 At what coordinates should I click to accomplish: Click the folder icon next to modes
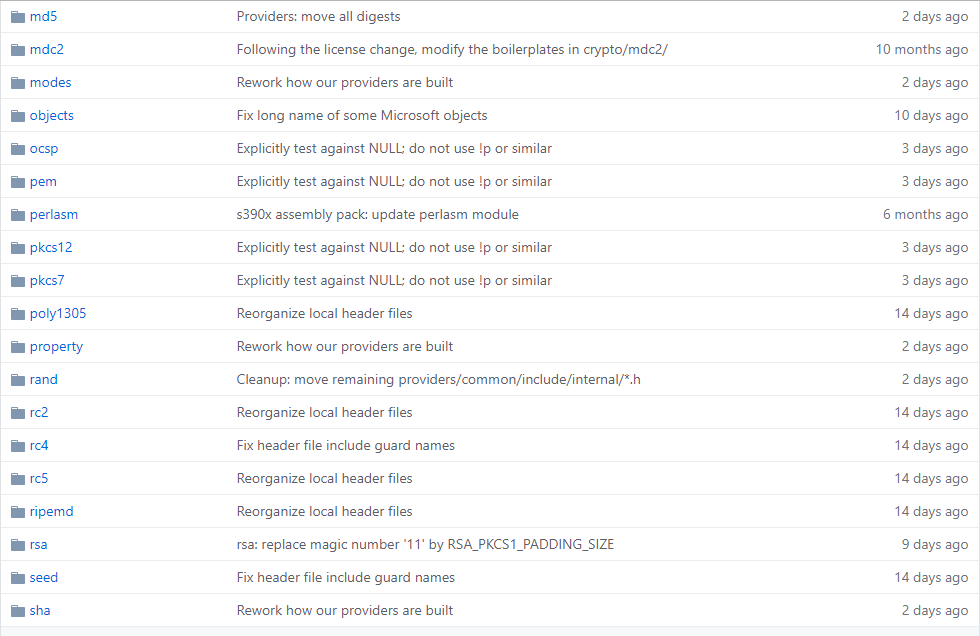coord(17,82)
